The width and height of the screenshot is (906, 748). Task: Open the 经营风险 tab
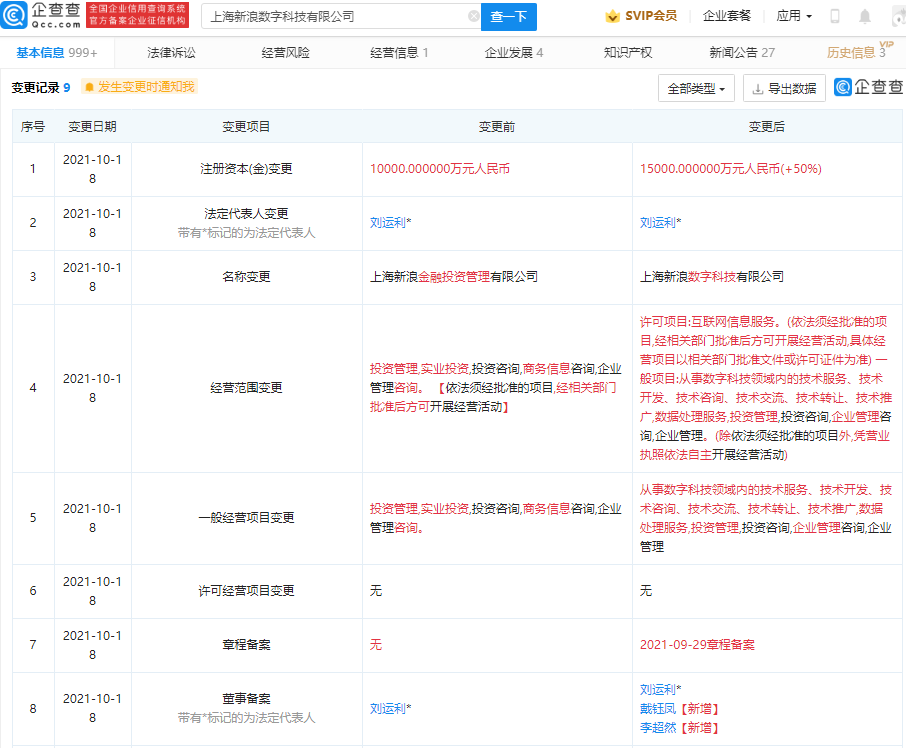click(x=285, y=53)
